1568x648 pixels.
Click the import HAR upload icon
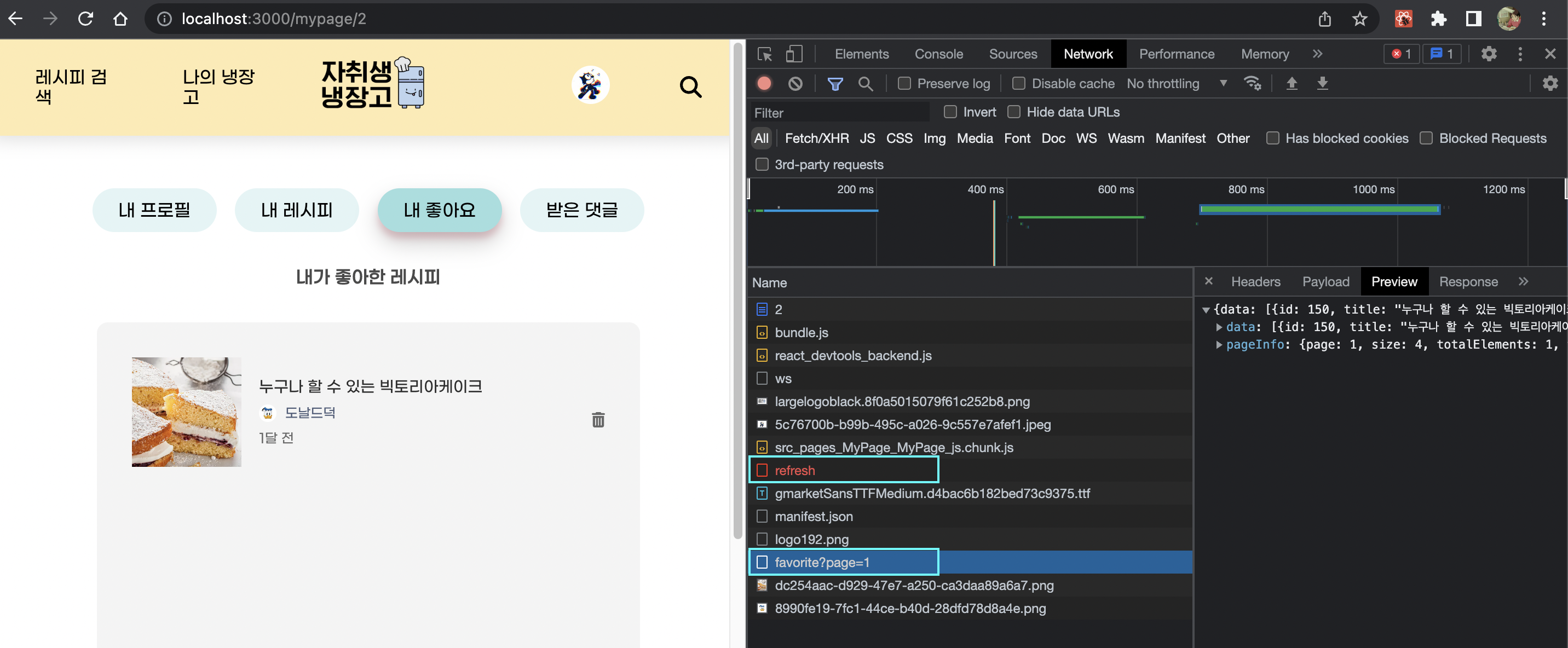click(x=1291, y=83)
